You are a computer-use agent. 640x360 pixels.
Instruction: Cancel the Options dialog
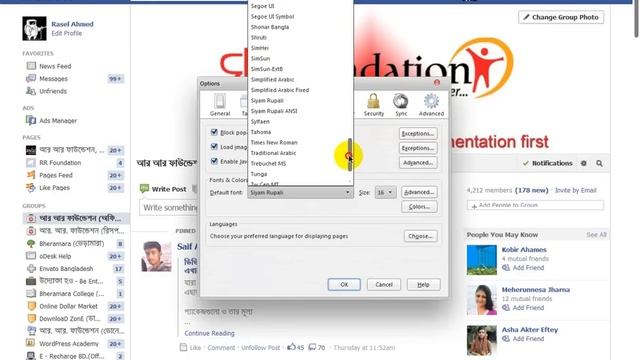[x=384, y=284]
